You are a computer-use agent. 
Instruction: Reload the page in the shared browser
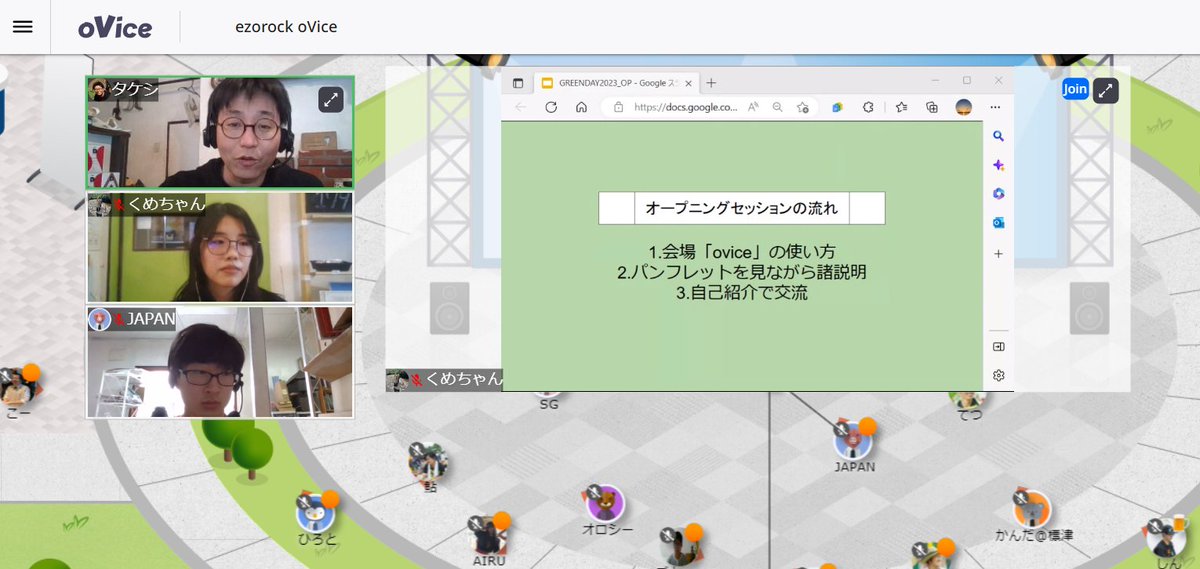pos(551,107)
